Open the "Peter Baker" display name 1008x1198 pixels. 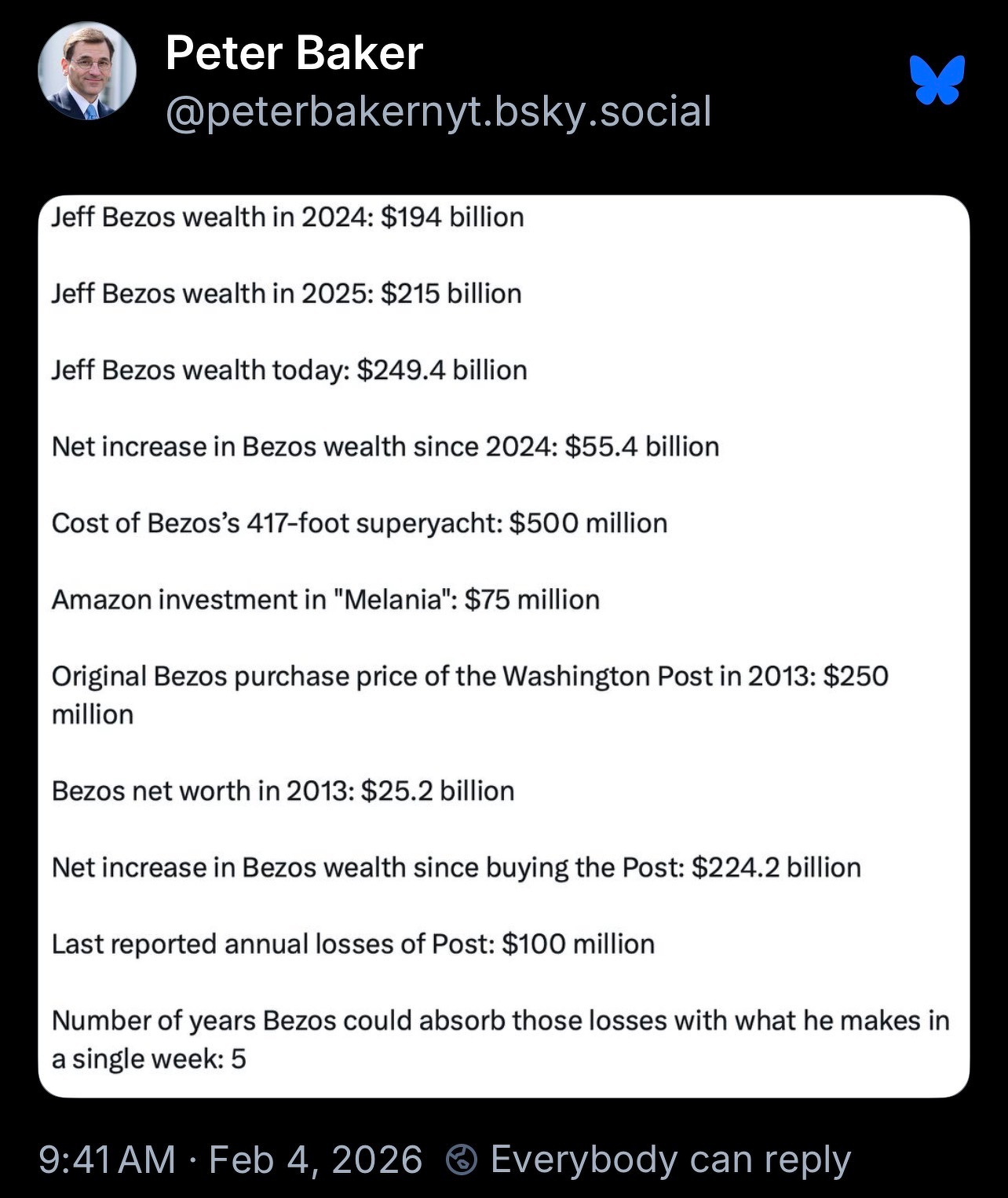[294, 53]
